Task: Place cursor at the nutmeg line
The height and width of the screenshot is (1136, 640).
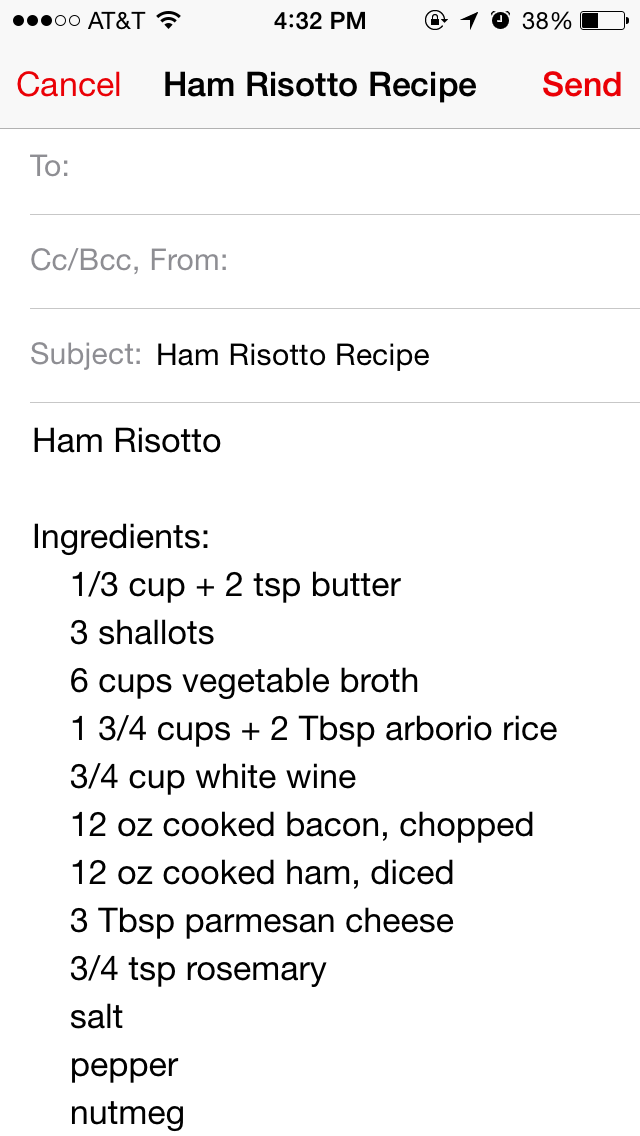Action: tap(127, 1113)
